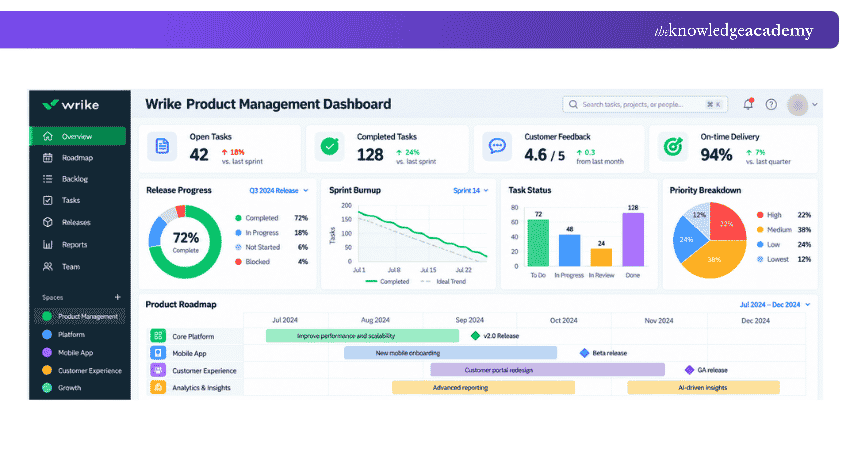Click the Customer Feedback chat icon
The width and height of the screenshot is (850, 450).
pos(497,146)
